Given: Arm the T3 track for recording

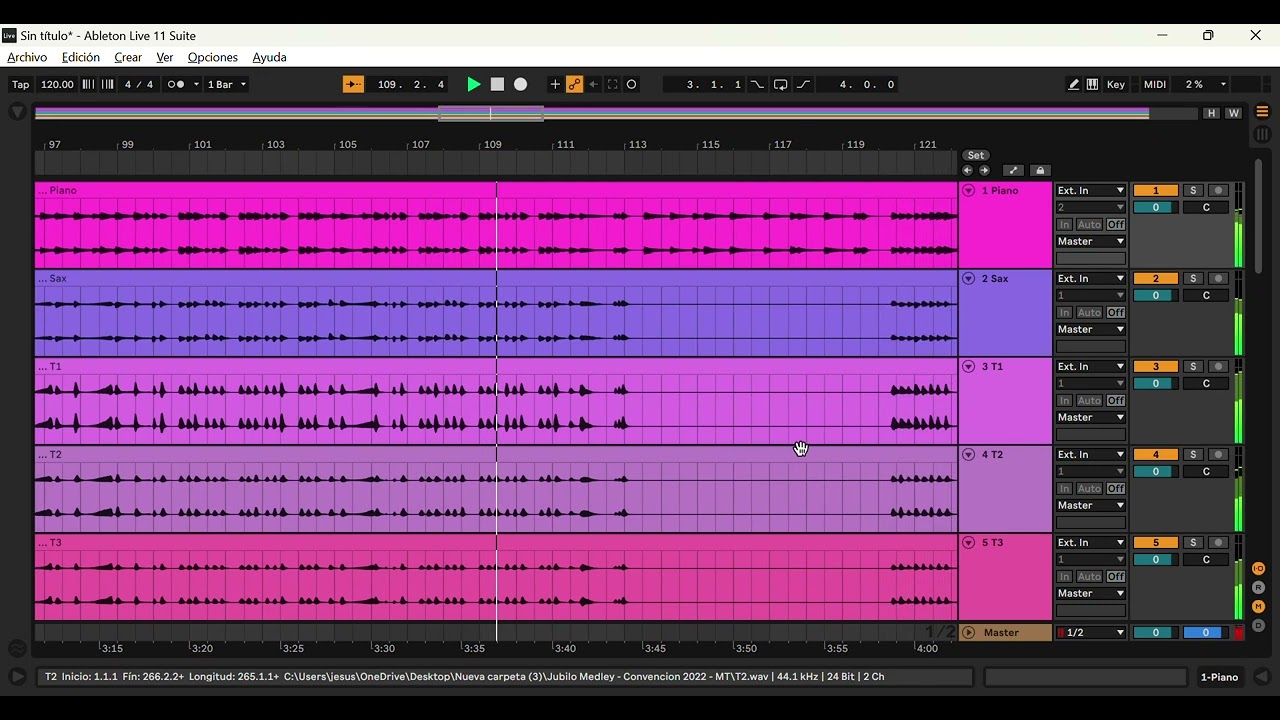Looking at the screenshot, I should [1218, 542].
